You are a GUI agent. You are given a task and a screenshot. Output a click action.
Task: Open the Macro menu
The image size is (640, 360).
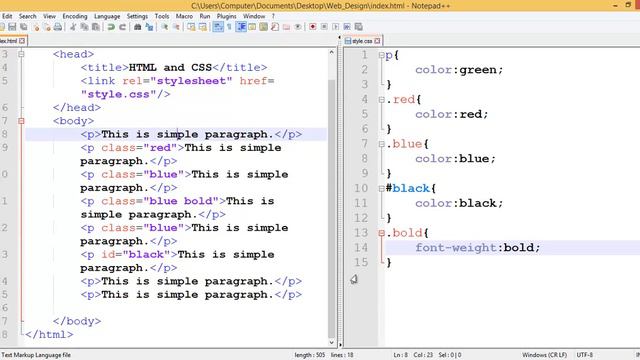pos(184,16)
